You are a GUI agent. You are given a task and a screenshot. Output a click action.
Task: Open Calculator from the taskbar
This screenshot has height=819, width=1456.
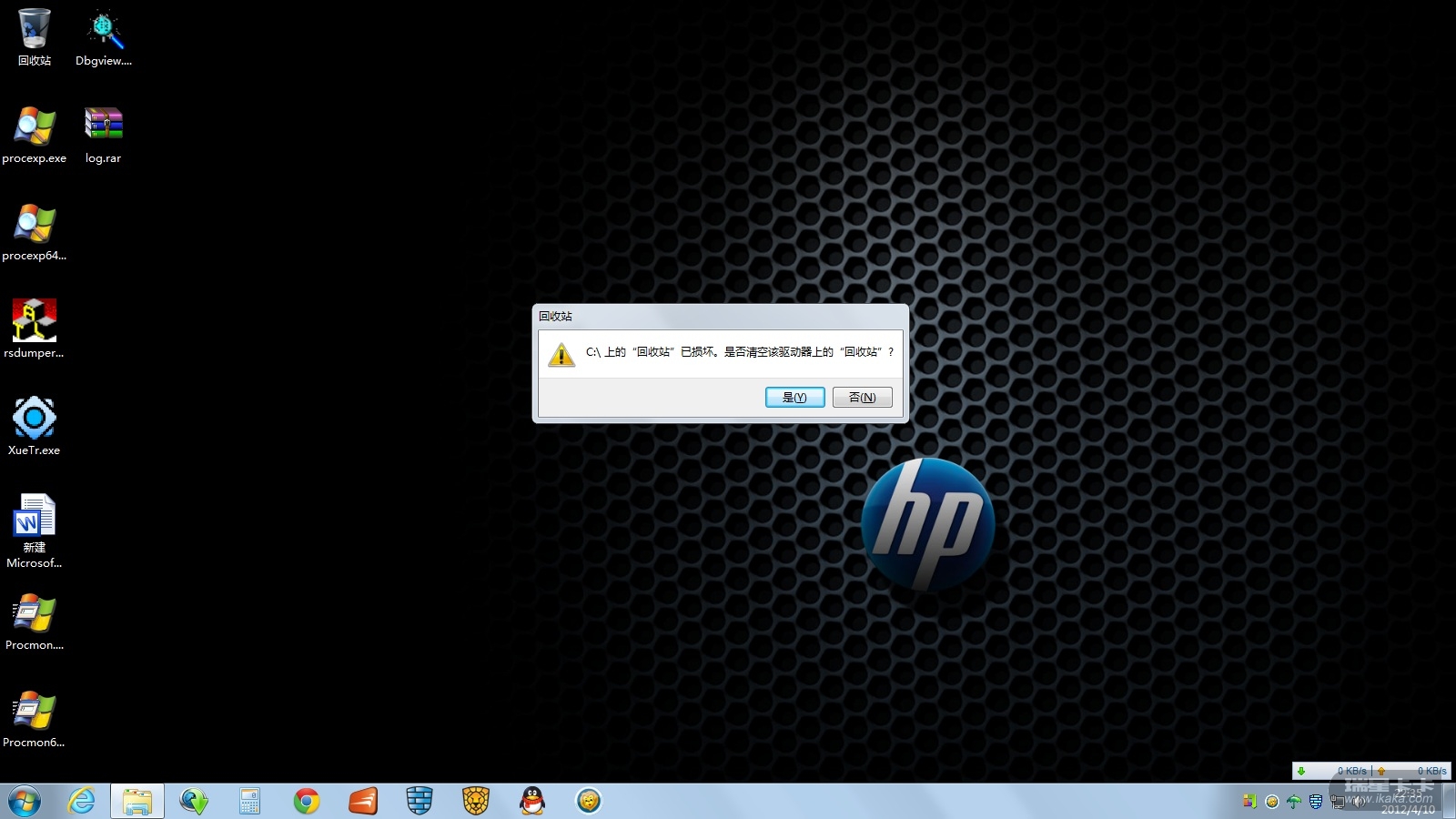pyautogui.click(x=250, y=802)
